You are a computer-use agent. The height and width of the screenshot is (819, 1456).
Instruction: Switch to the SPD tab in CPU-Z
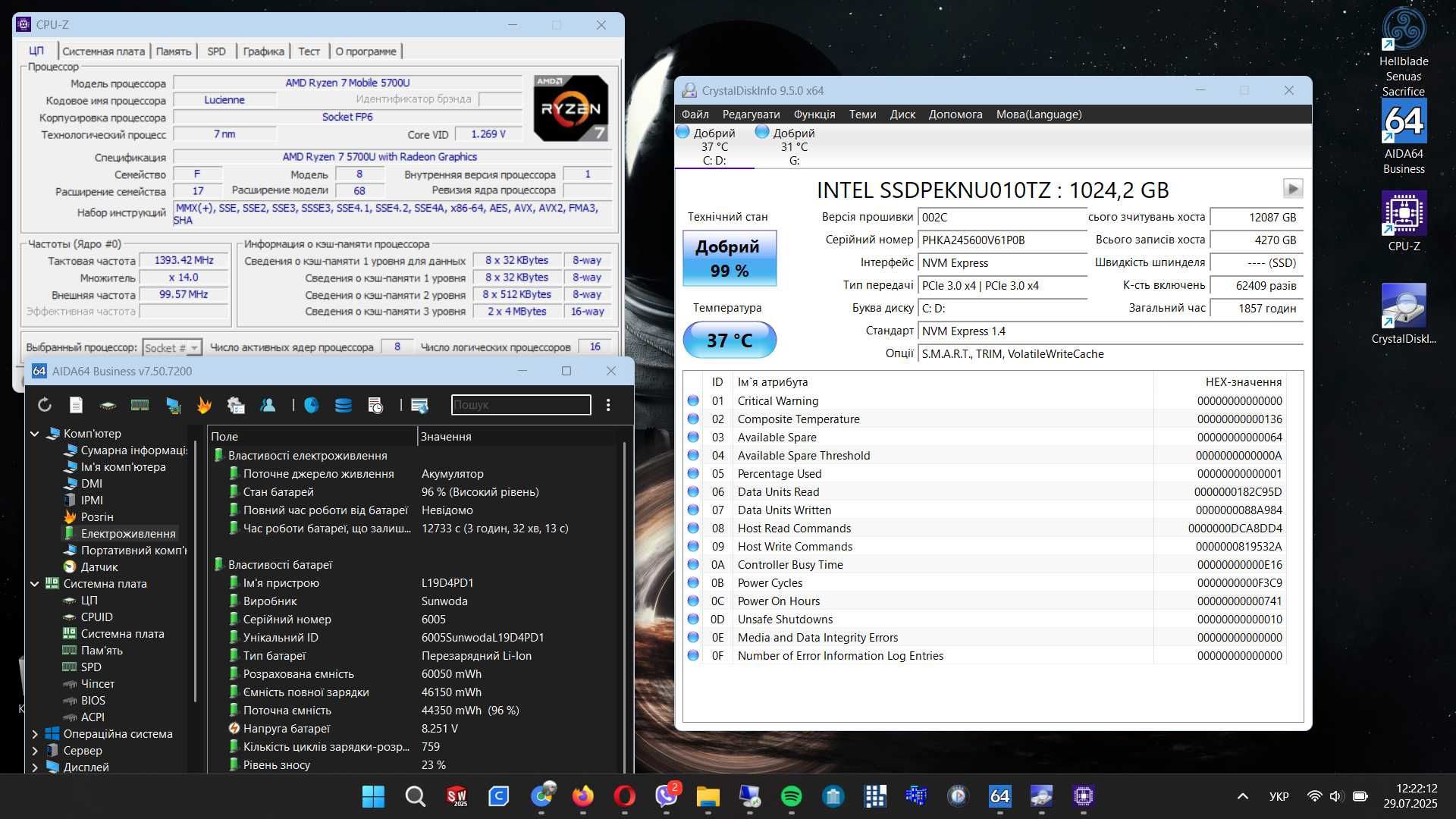click(217, 52)
